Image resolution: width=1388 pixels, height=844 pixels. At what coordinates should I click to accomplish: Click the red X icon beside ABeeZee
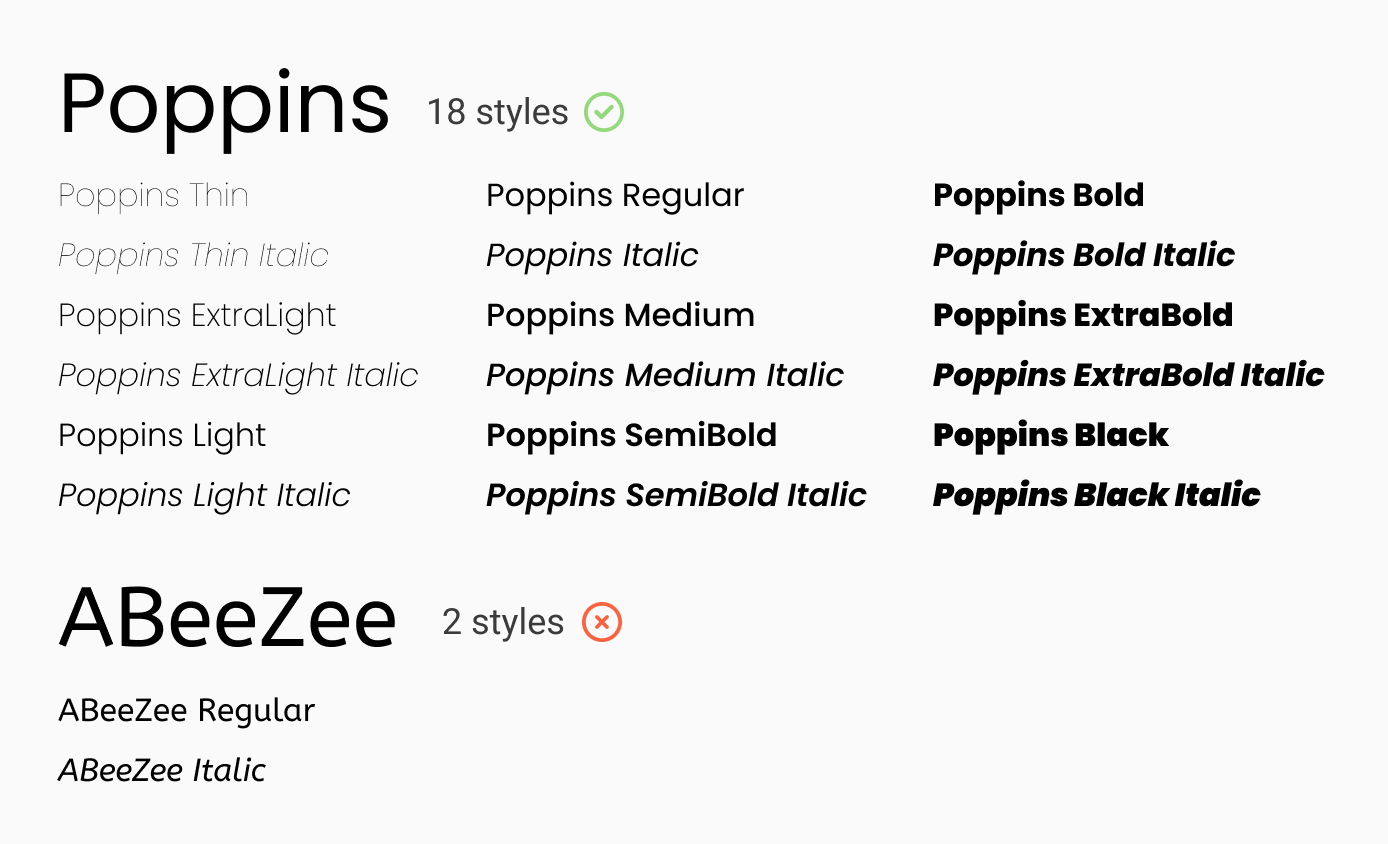[602, 622]
